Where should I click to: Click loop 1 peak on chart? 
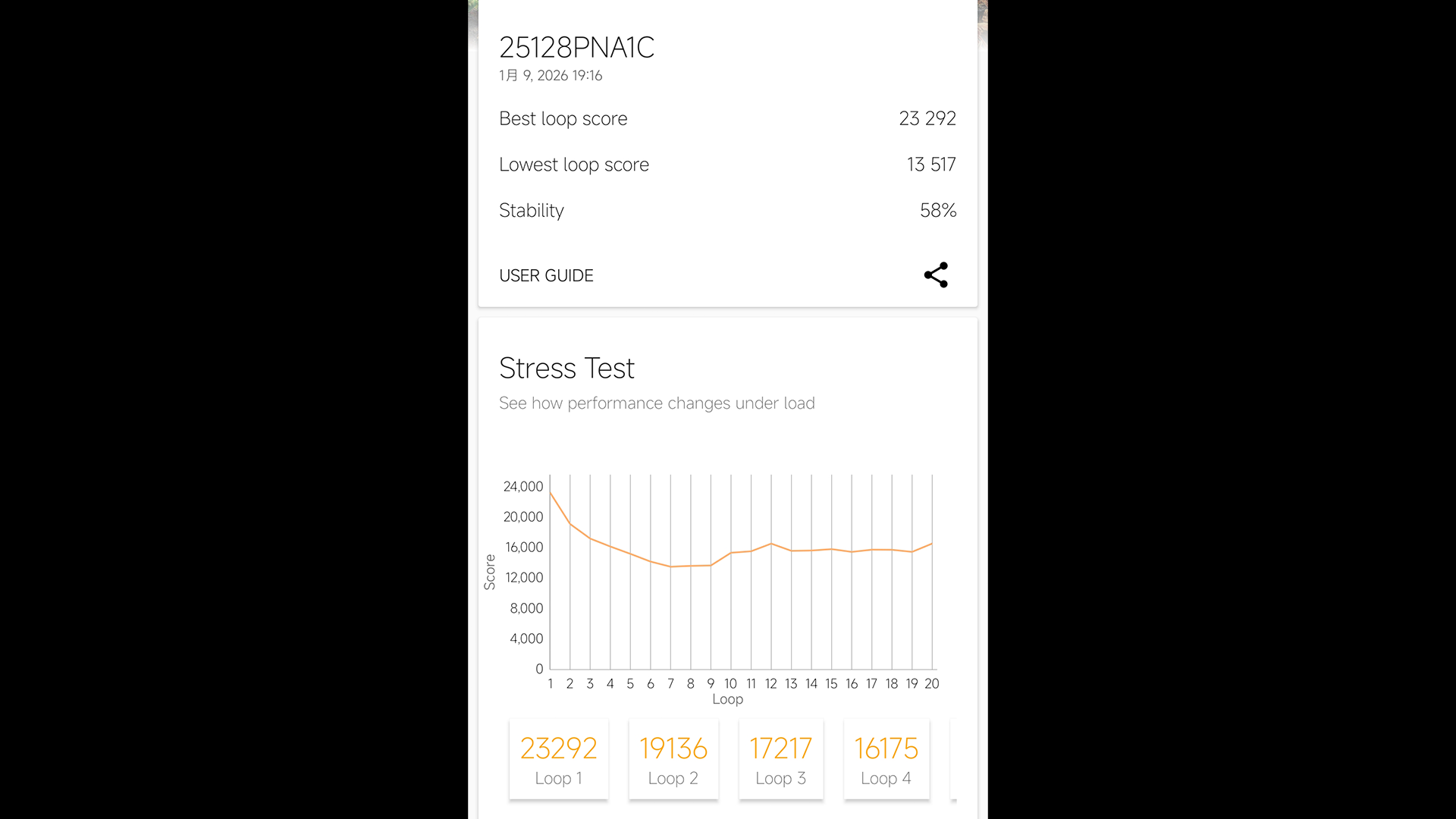[x=551, y=494]
